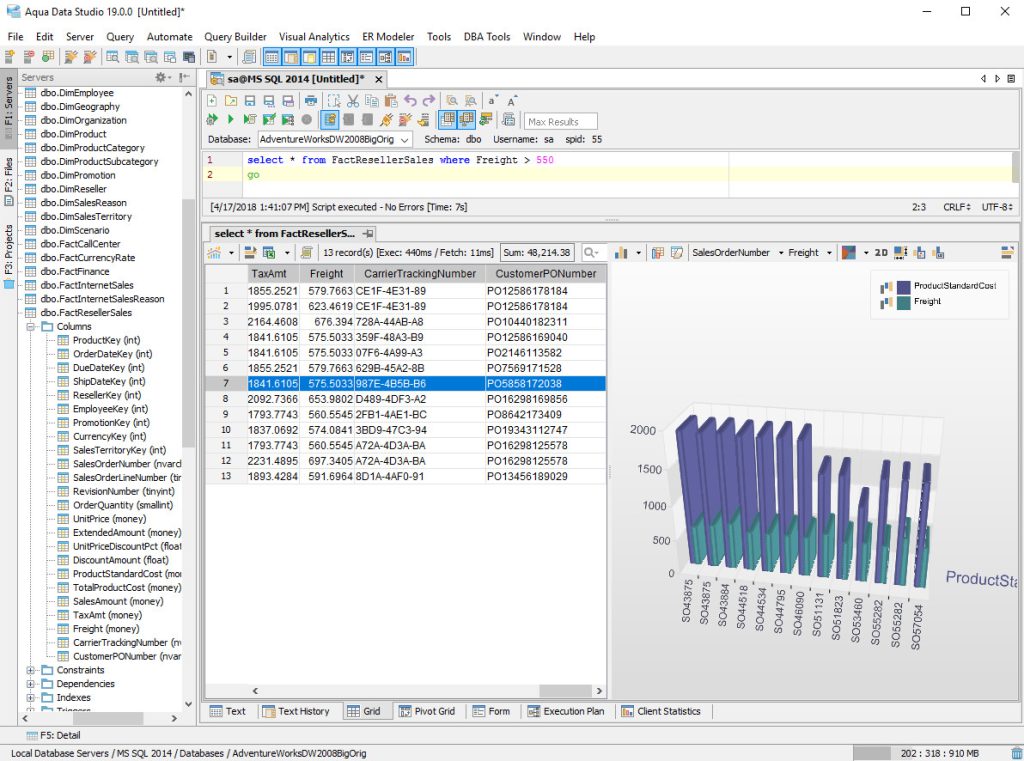This screenshot has height=761, width=1024.
Task: Open the SalesOrderNumber axis dropdown
Action: point(783,252)
